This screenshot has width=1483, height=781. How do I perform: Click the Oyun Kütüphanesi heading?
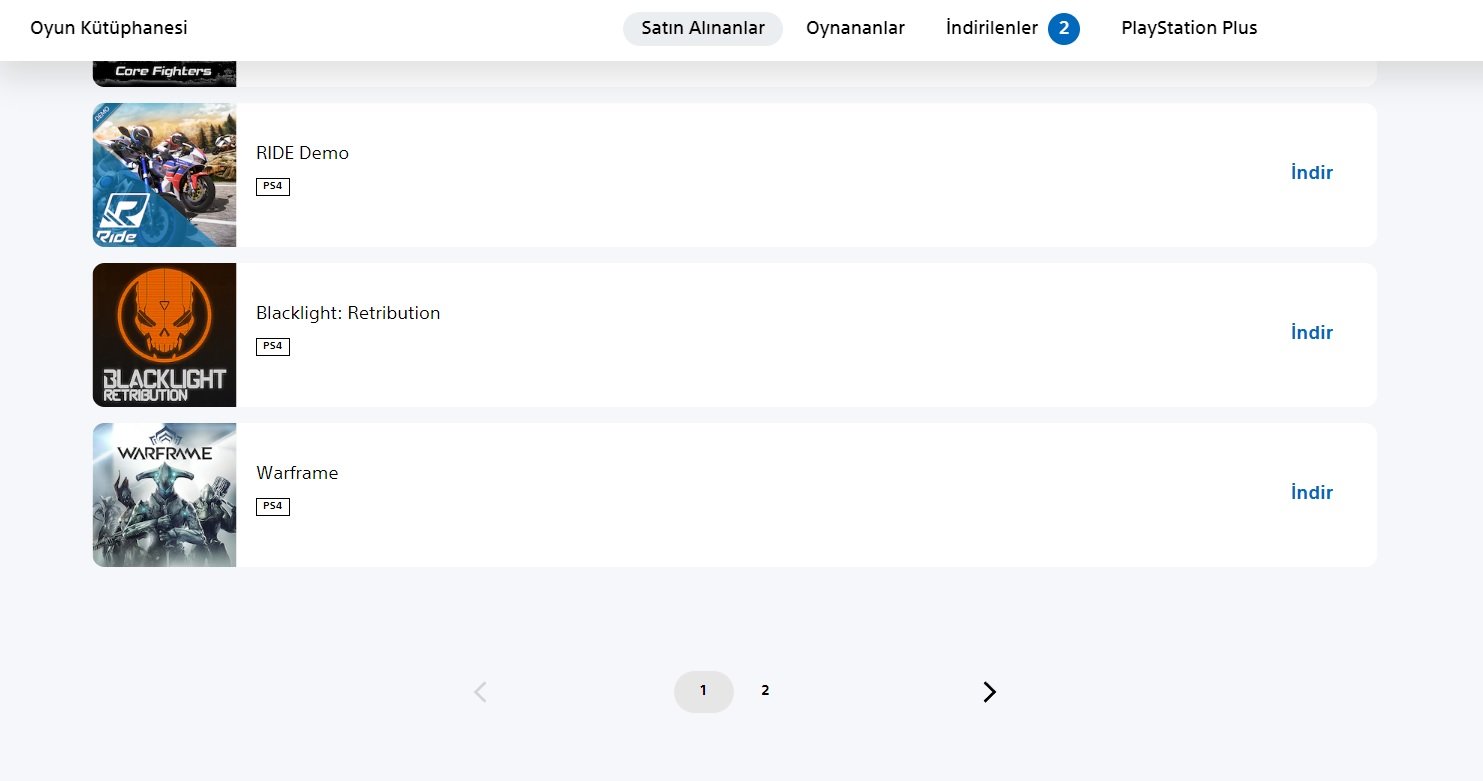(109, 28)
